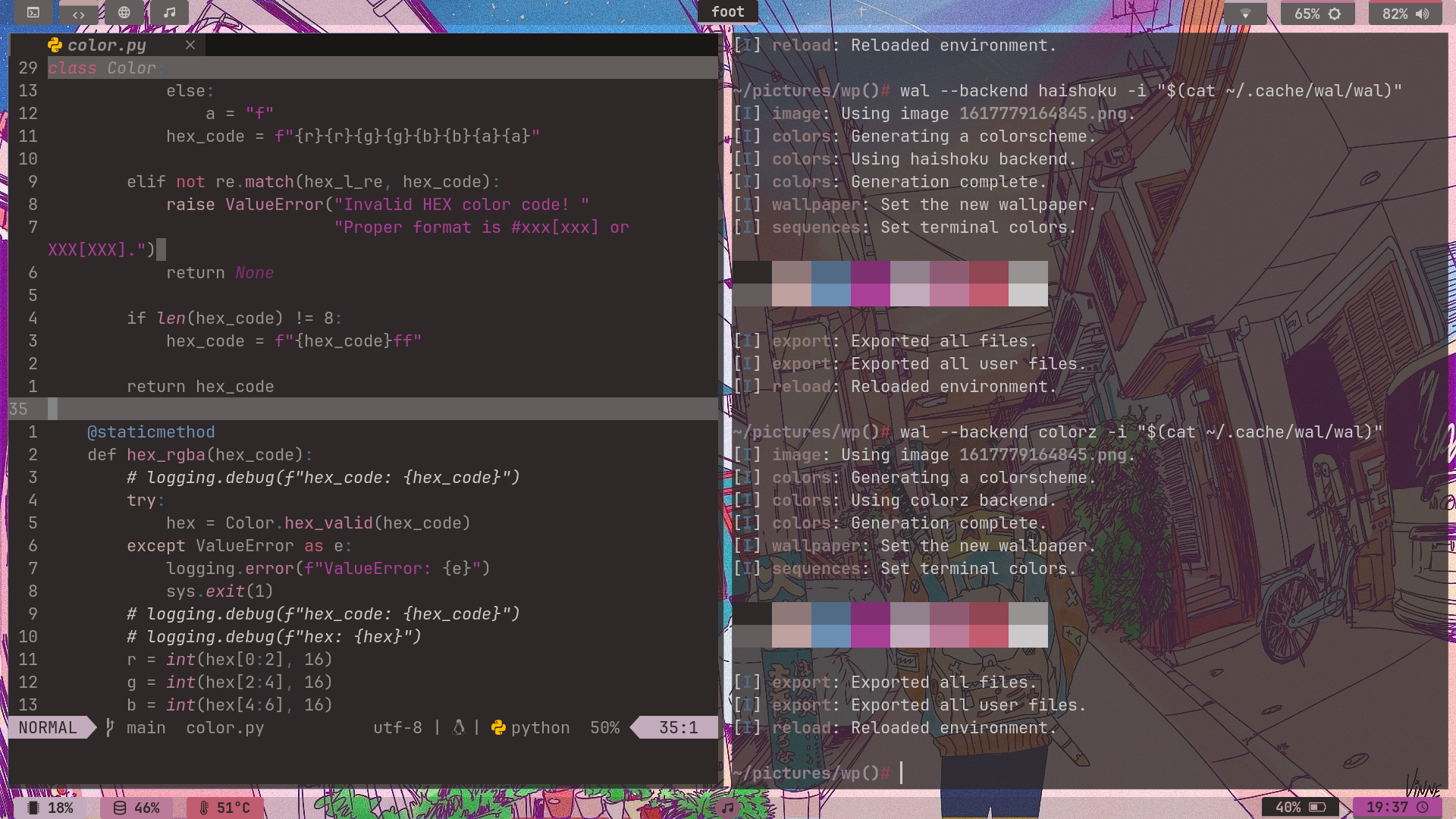
Task: Click the CPU usage 18% module
Action: click(x=50, y=808)
